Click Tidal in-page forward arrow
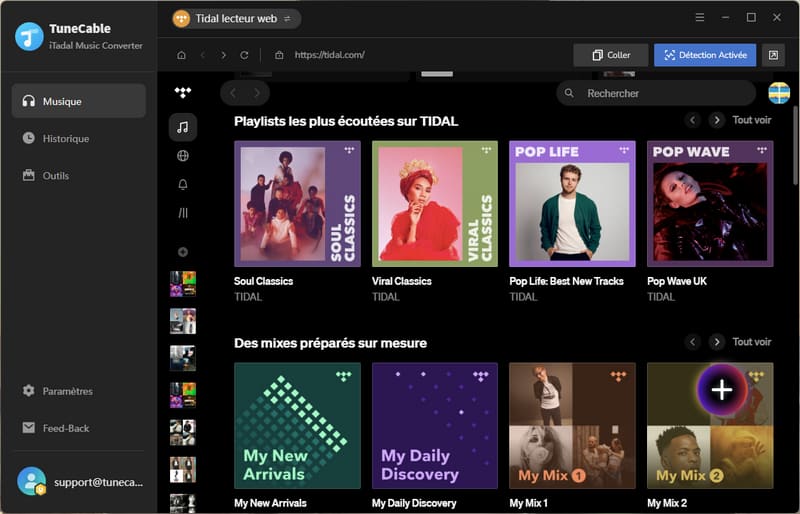The width and height of the screenshot is (800, 514). 257,93
